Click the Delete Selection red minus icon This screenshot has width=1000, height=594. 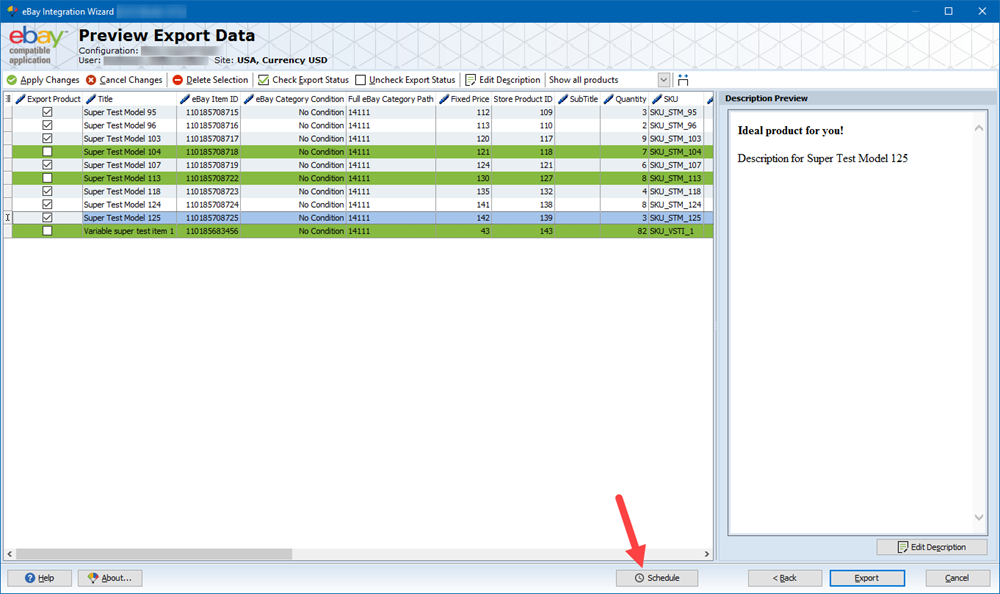pyautogui.click(x=178, y=80)
